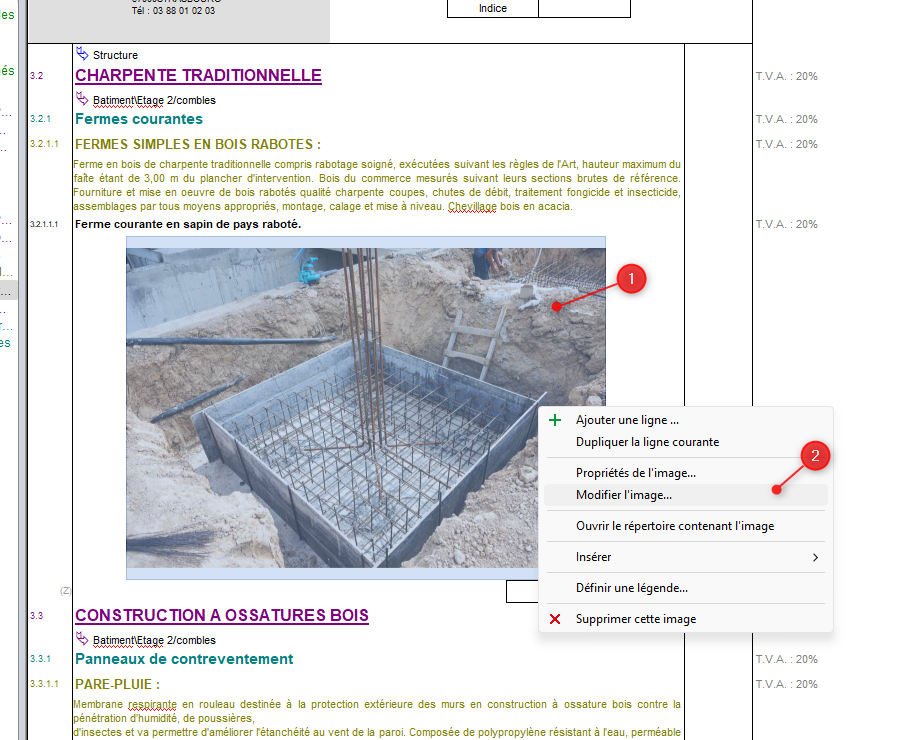Click the icon before Batiment\Etage under CONSTRUCTION A OSSATURES BOIS
This screenshot has height=740, width=915.
click(x=82, y=639)
